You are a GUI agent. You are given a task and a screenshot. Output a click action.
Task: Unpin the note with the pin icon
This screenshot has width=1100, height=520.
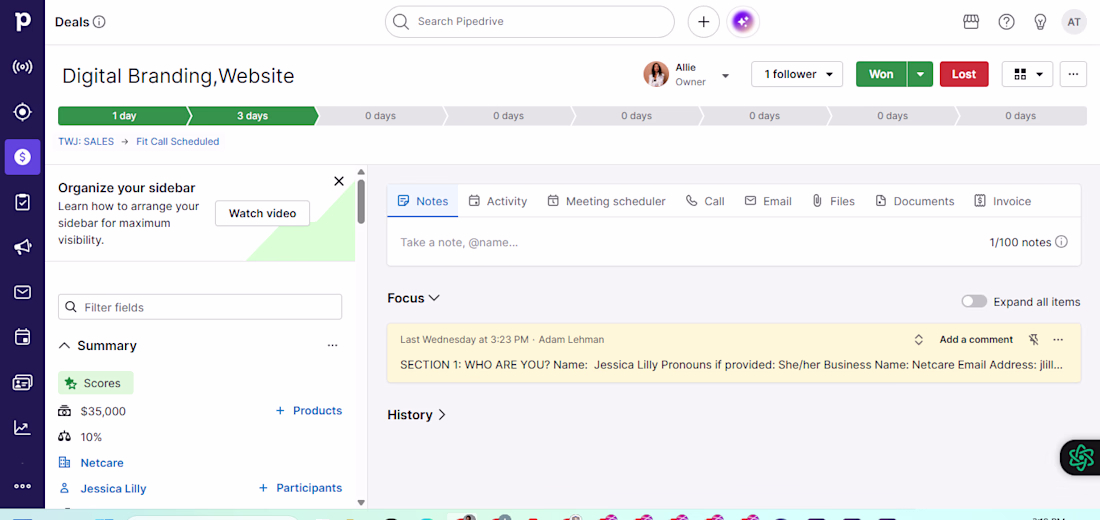click(1033, 340)
